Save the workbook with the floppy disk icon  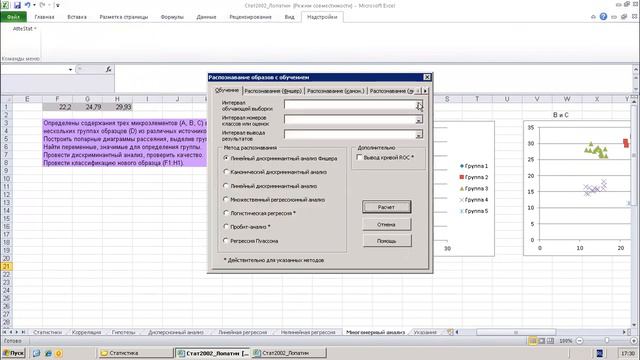[x=17, y=5]
